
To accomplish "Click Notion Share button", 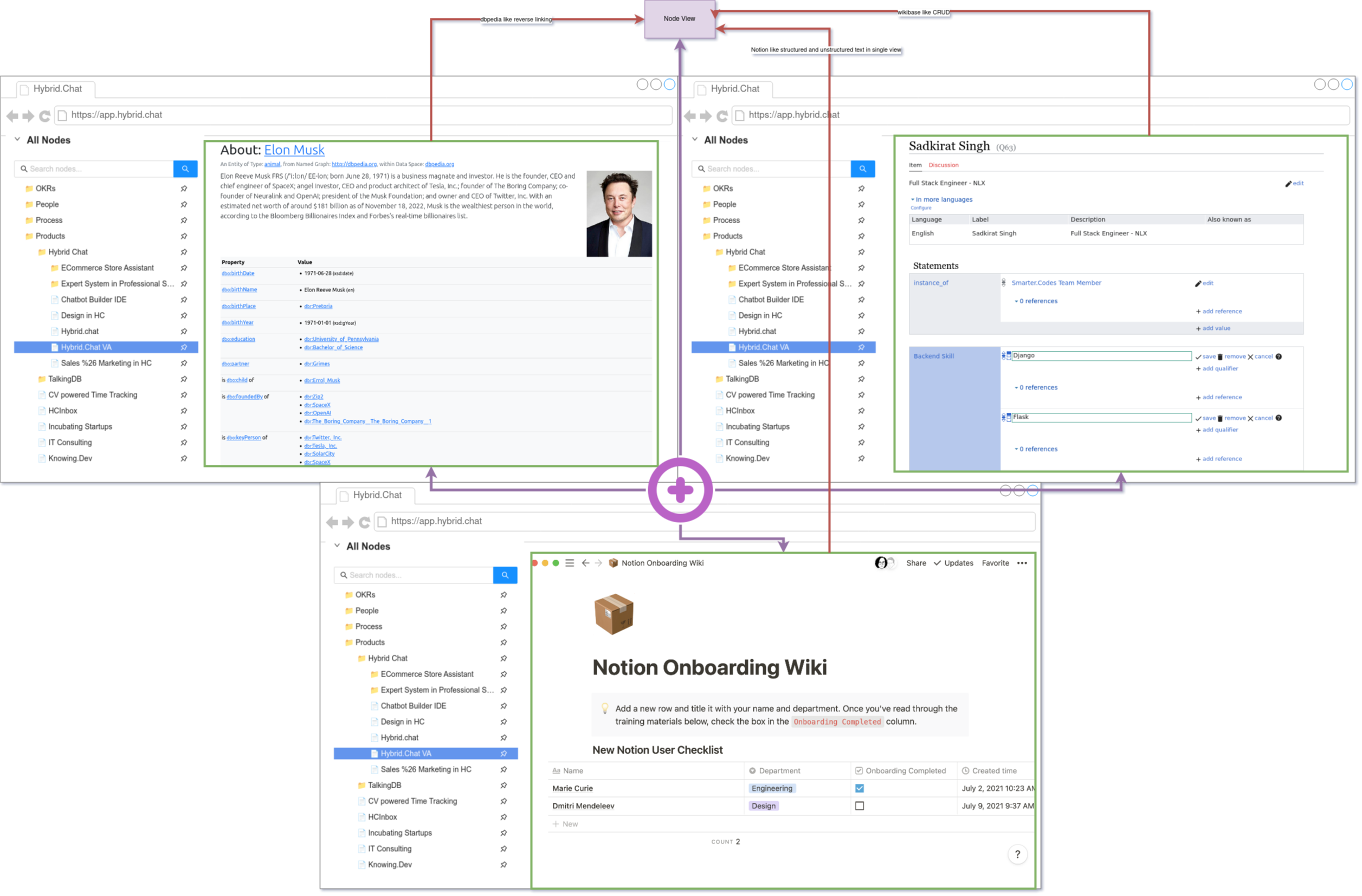I will pyautogui.click(x=916, y=563).
